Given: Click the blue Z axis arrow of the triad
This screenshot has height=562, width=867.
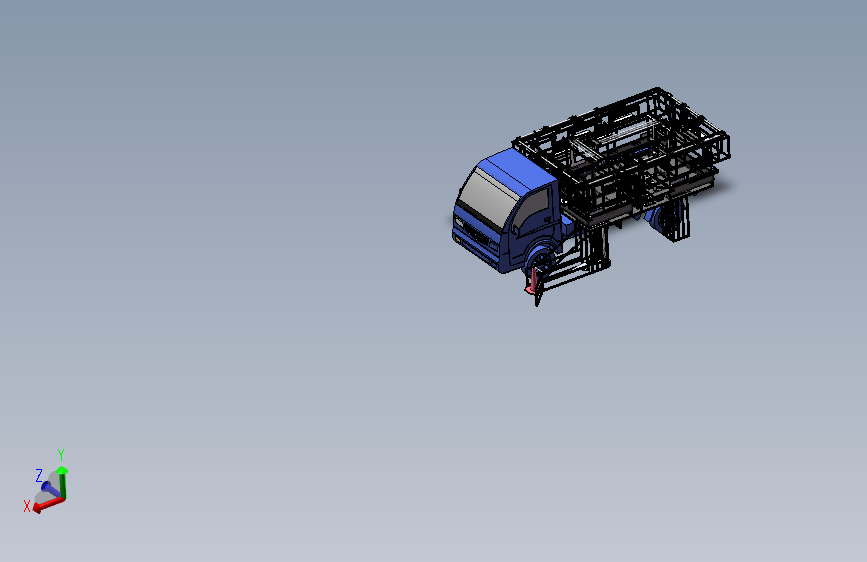Looking at the screenshot, I should (50, 490).
